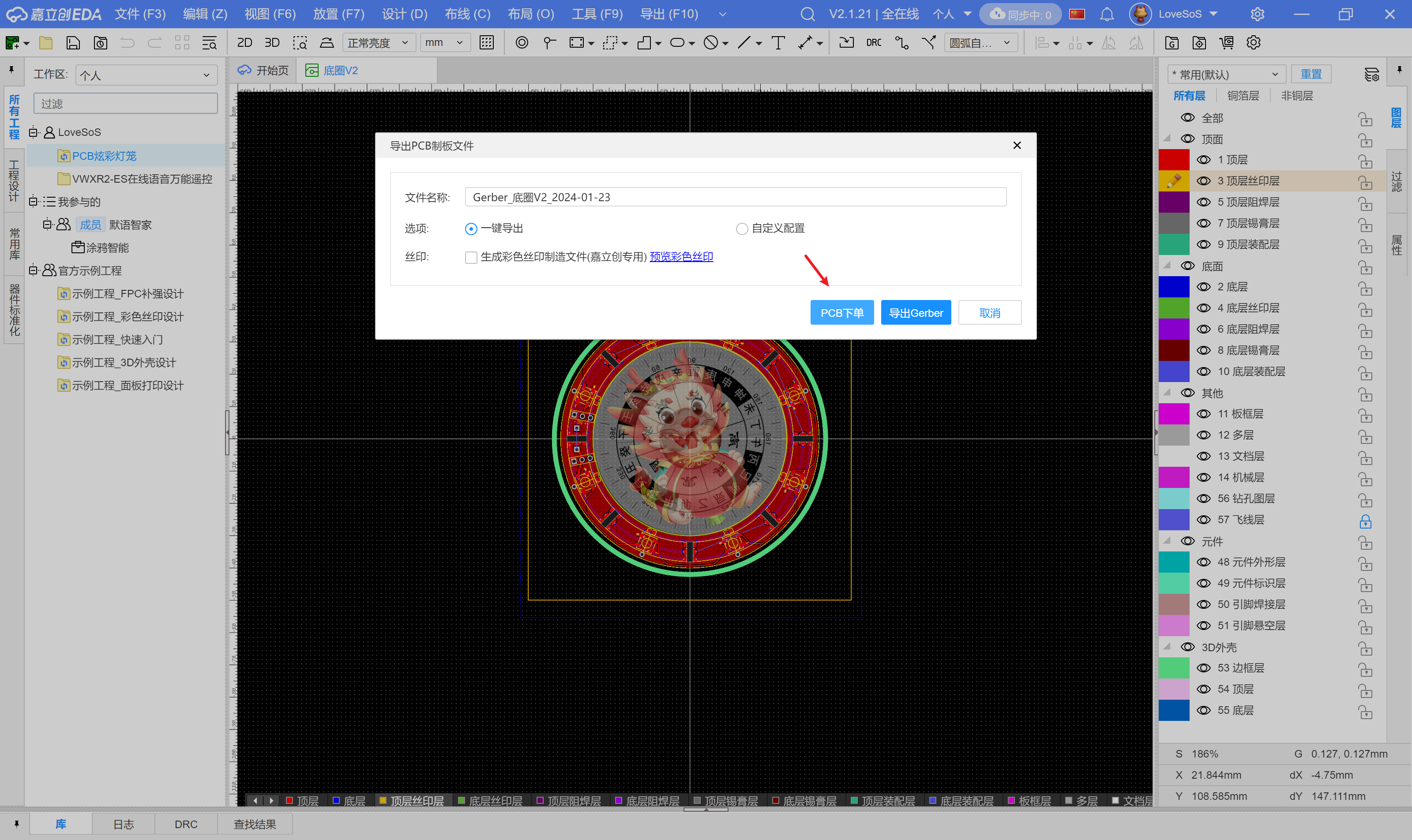Click the DRC check toolbar icon

[x=874, y=42]
